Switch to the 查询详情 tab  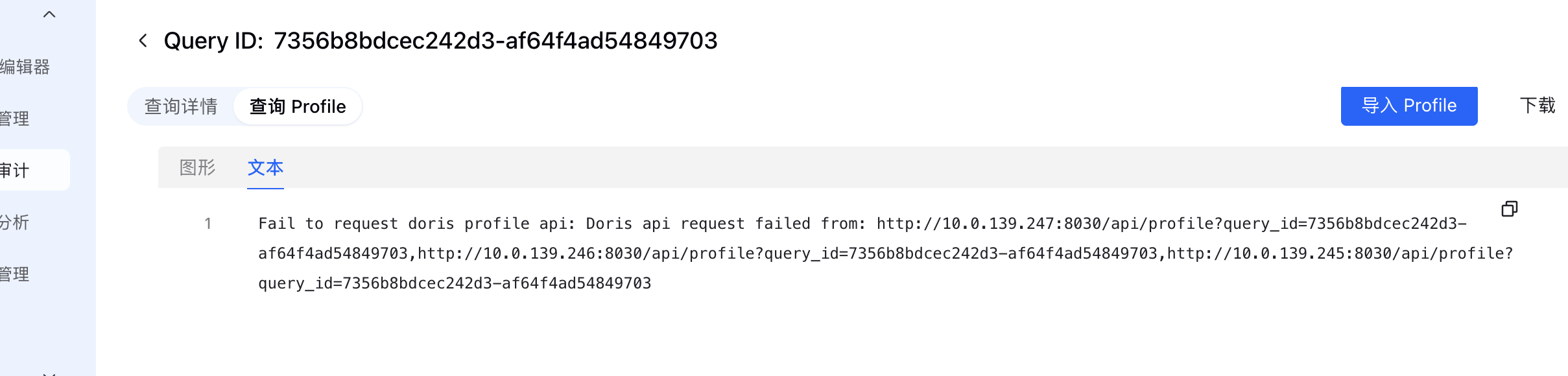(x=181, y=106)
